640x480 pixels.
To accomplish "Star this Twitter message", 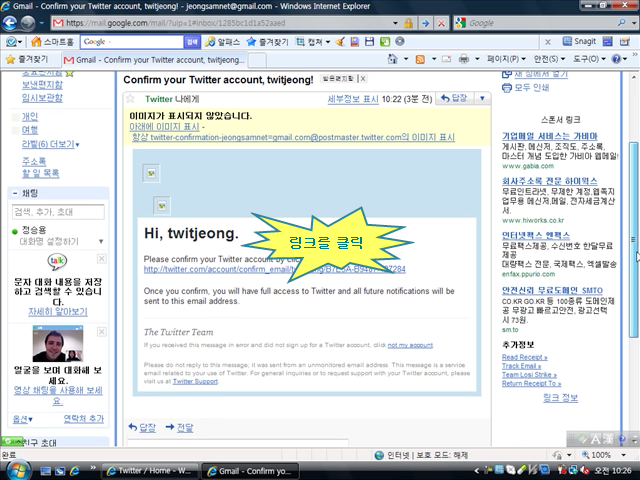I will click(130, 99).
